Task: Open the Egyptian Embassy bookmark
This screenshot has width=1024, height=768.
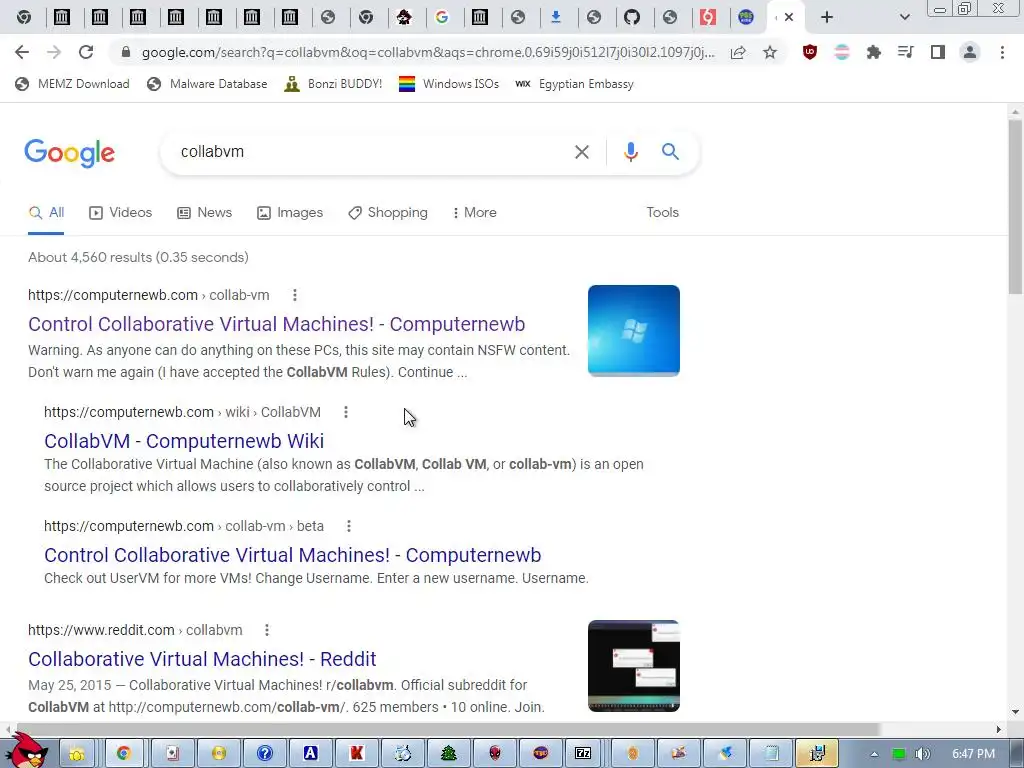Action: coord(575,84)
